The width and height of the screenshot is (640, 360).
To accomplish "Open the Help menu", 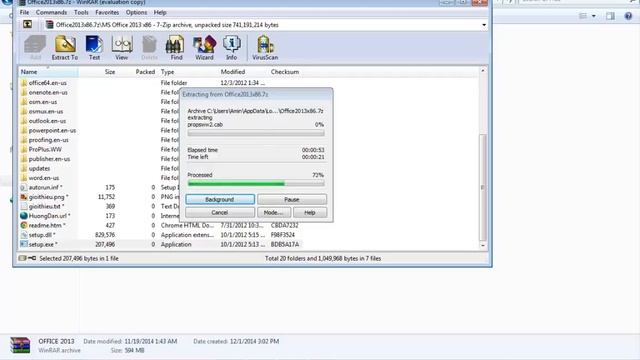I will coord(160,13).
